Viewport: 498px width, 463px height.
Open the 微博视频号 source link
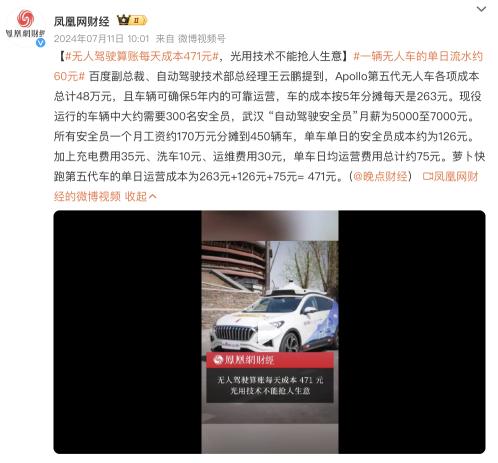click(201, 39)
